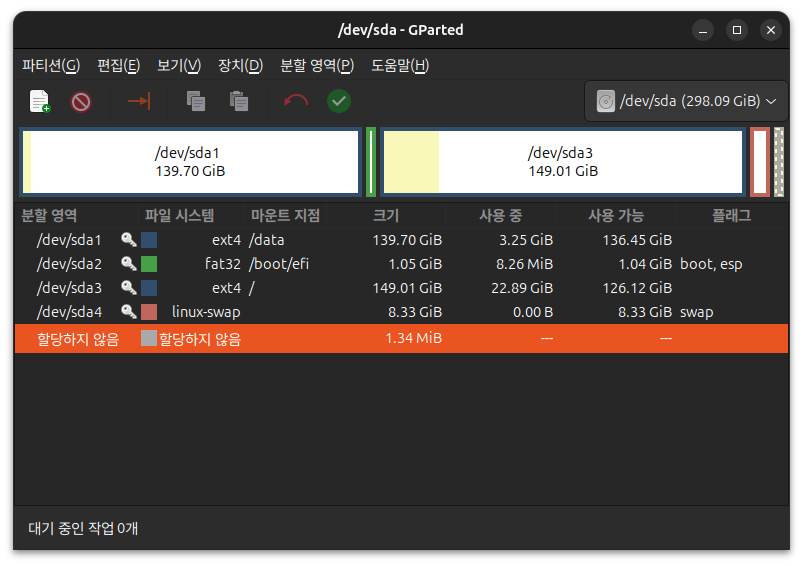
Task: Open the 도움말(H) menu
Action: [400, 66]
